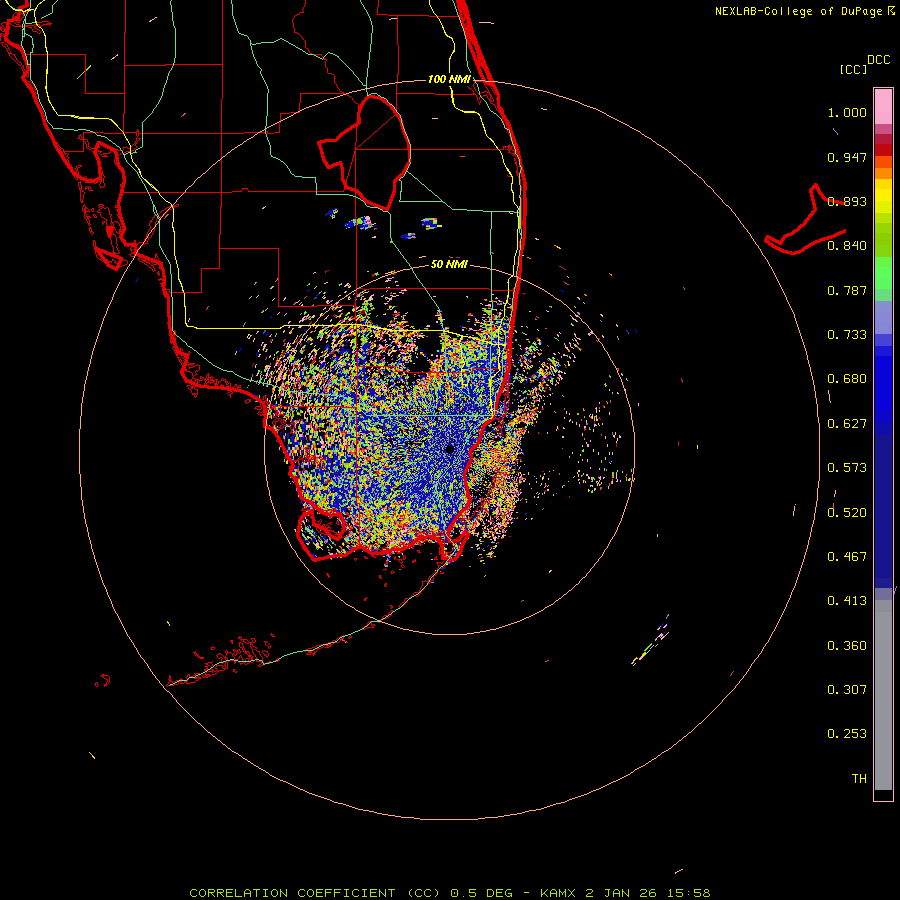Click the pink segment of color bar
Screen dimensions: 900x900
[883, 107]
